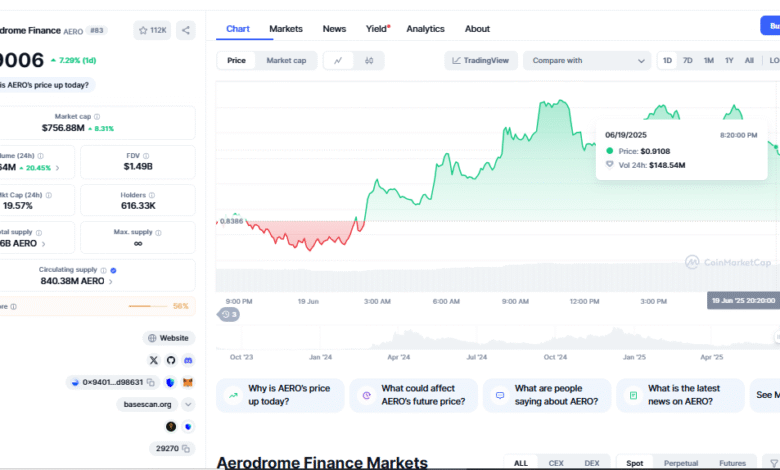Image resolution: width=780 pixels, height=470 pixels.
Task: Show FDV info tooltip icon
Action: pos(146,156)
